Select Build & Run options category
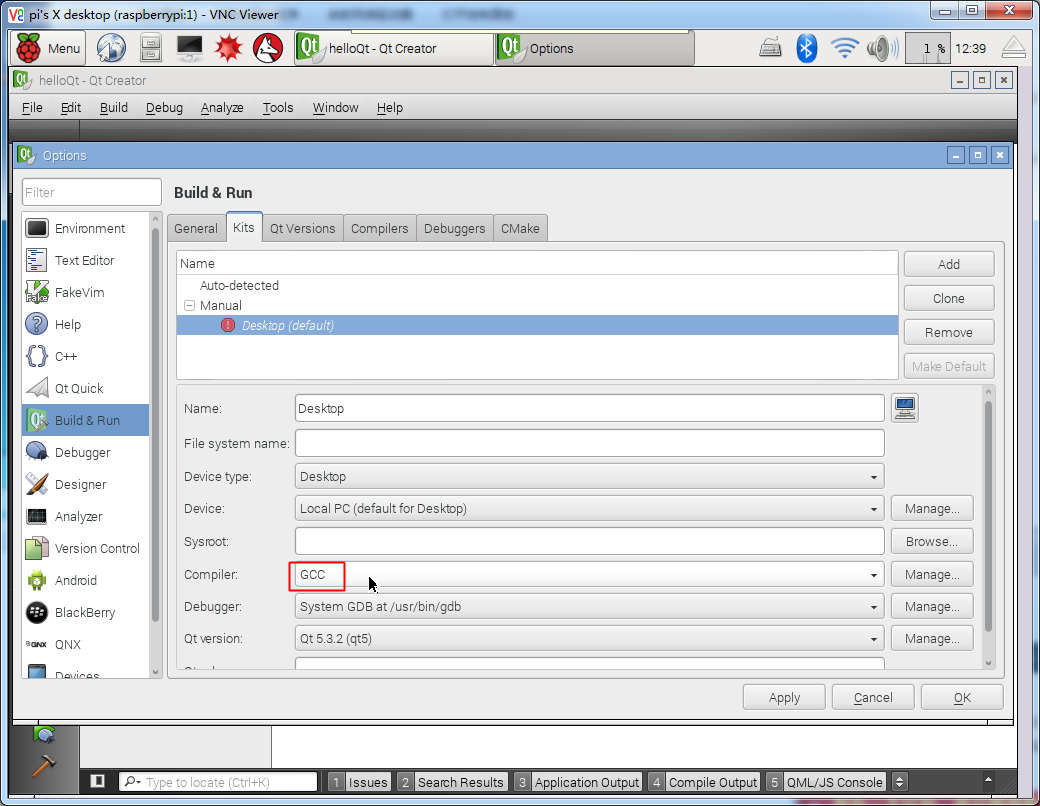This screenshot has width=1040, height=806. (86, 420)
